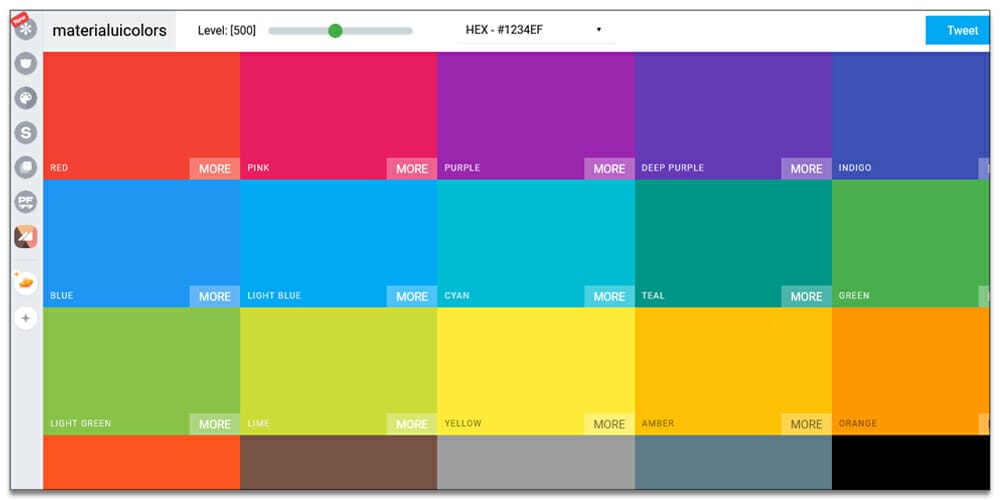Select the Amber color swatch

coord(733,371)
